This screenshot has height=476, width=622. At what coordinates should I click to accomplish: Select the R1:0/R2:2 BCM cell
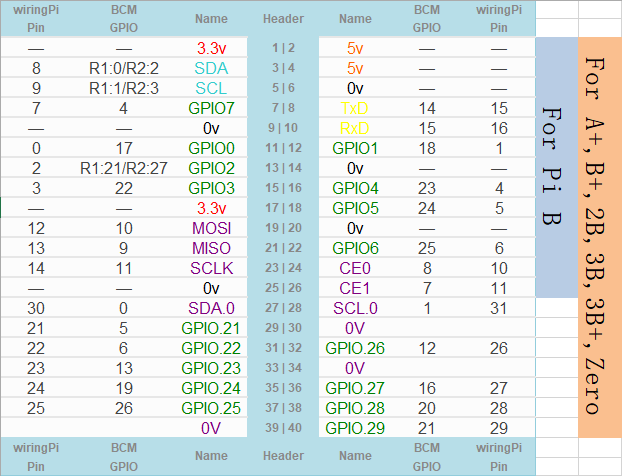124,68
